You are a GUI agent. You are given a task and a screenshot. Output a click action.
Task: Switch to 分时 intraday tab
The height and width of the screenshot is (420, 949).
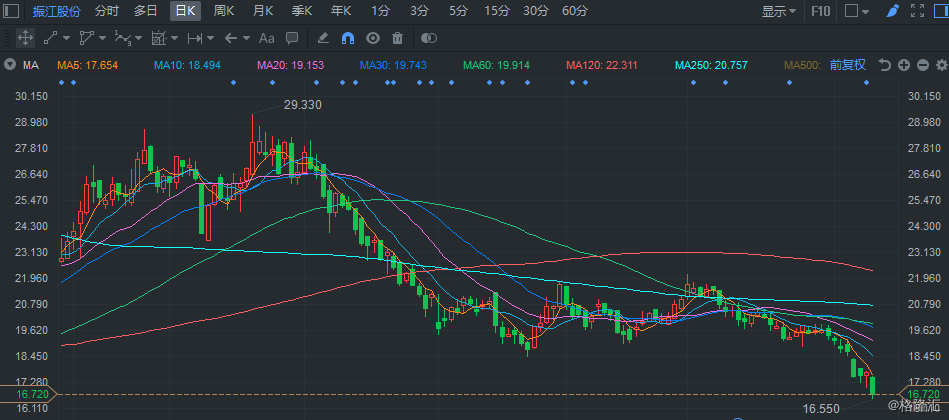[106, 11]
